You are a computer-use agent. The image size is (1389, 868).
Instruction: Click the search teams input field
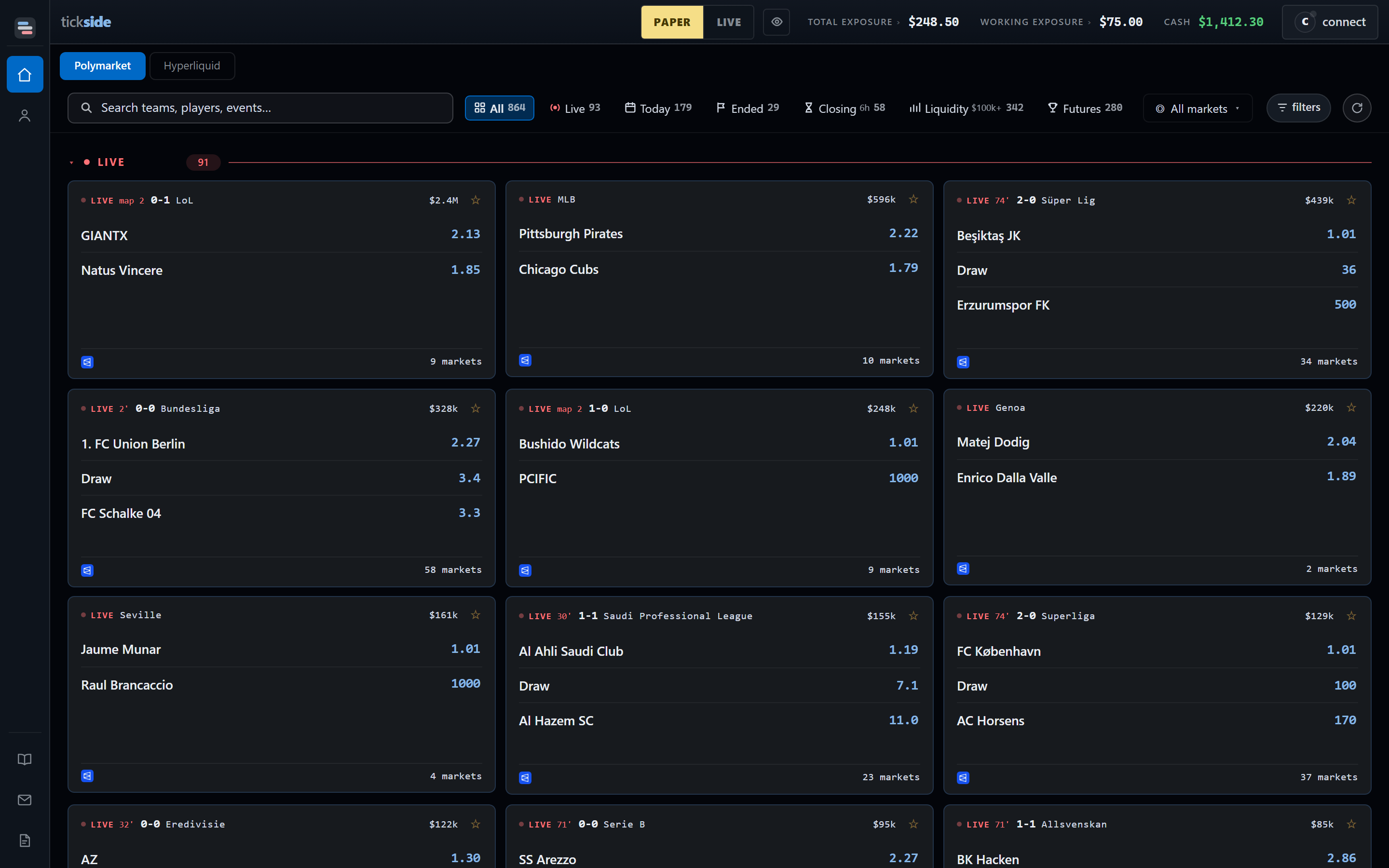pyautogui.click(x=260, y=108)
